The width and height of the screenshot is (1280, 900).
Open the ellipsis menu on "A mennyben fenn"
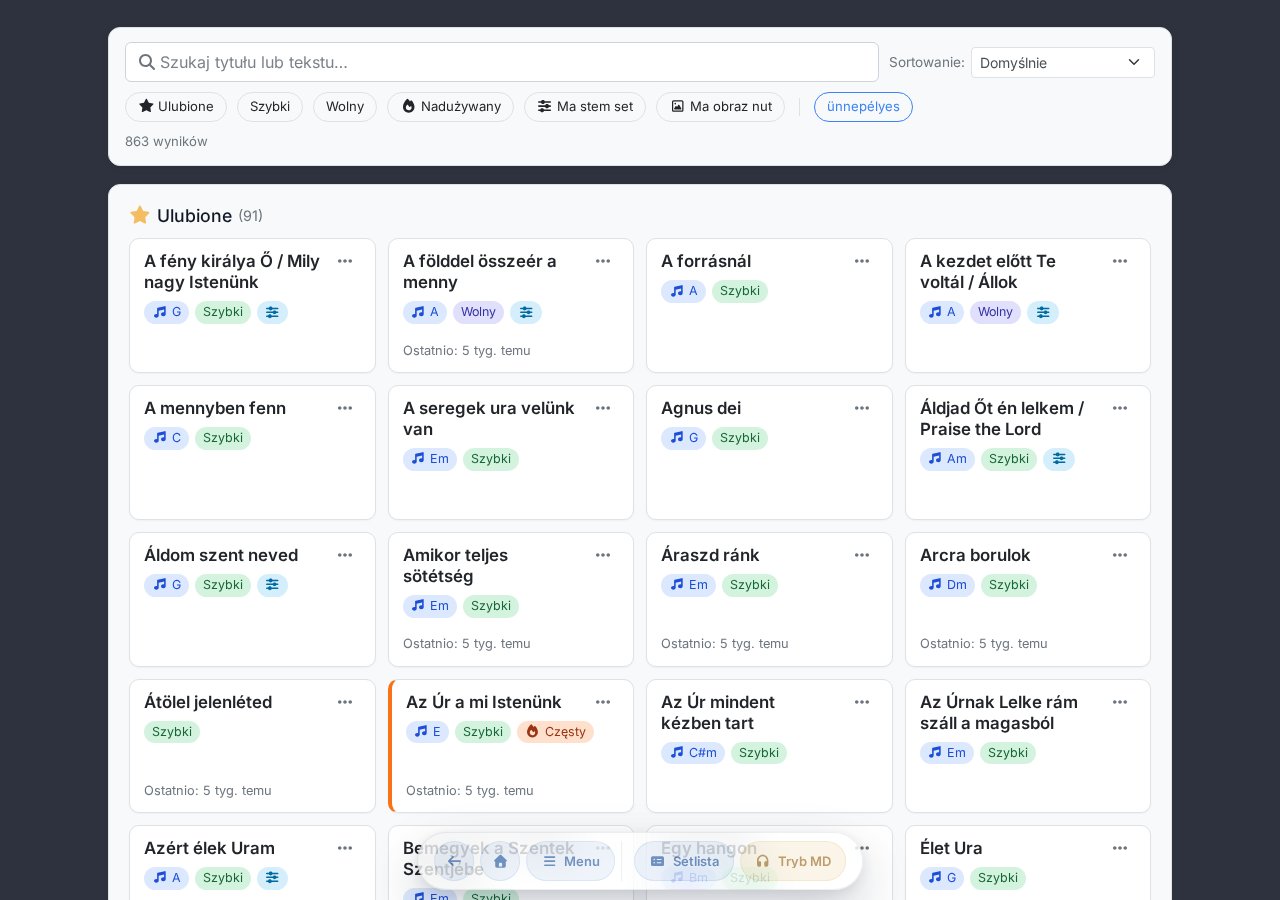pos(345,408)
